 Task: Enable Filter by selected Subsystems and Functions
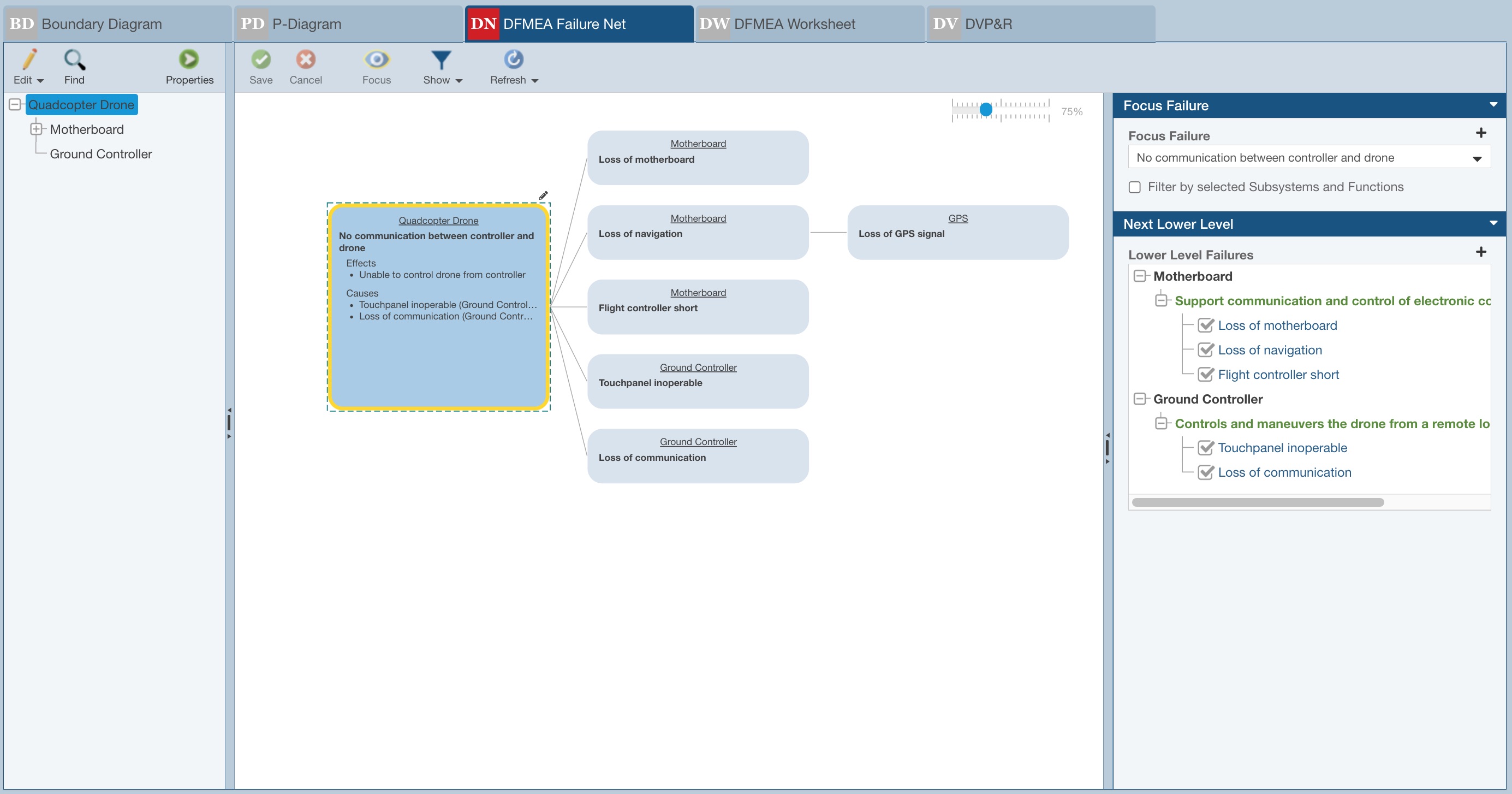[x=1134, y=187]
